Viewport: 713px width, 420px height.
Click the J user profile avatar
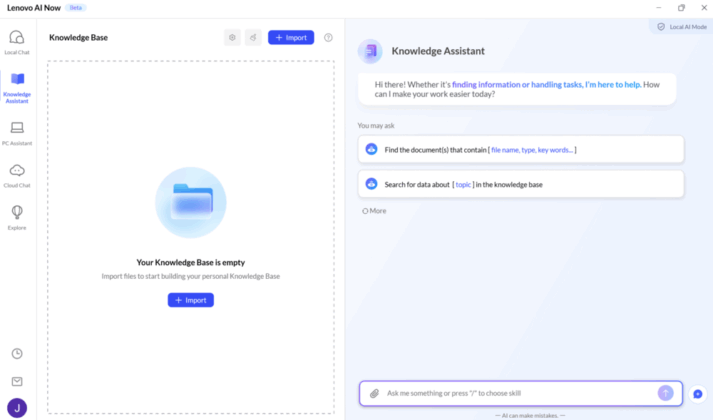pos(17,408)
